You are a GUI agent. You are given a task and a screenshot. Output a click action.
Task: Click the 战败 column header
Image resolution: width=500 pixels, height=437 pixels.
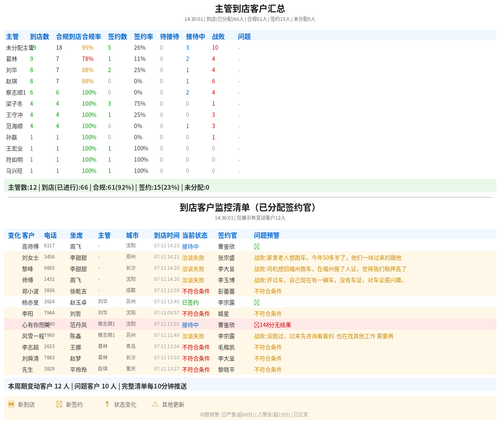(218, 36)
